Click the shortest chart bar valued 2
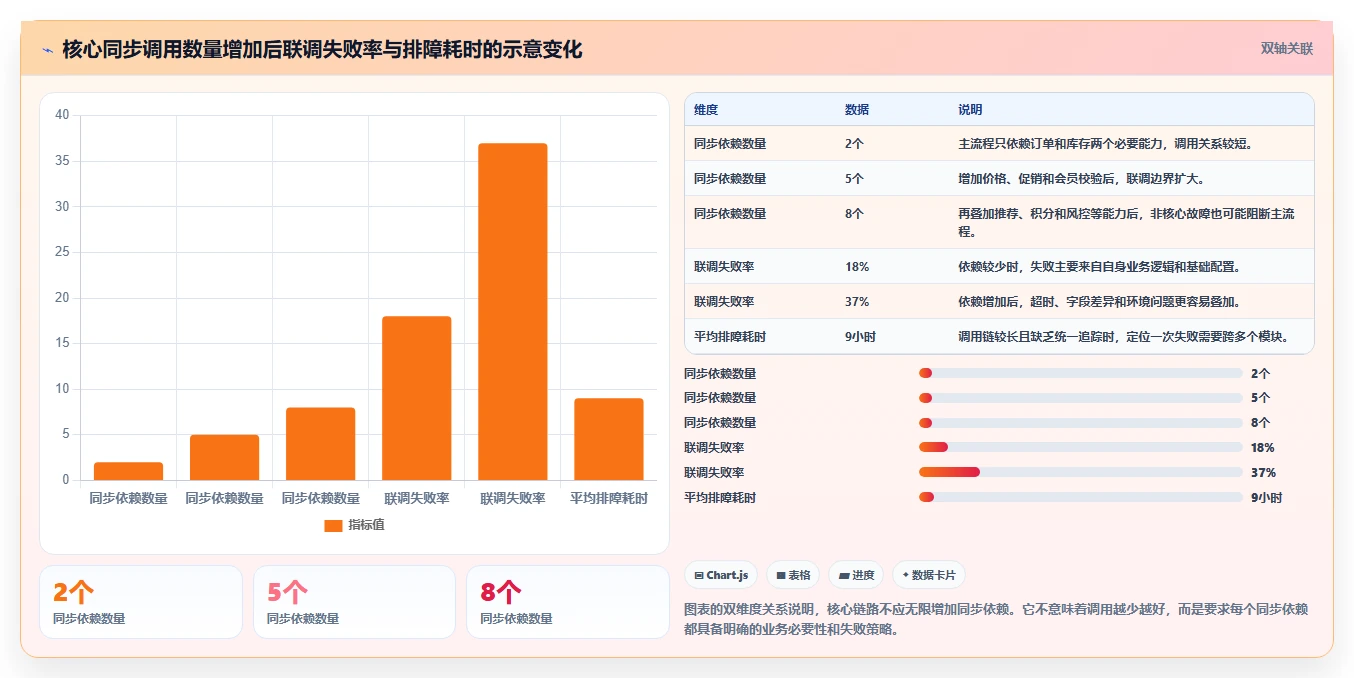Viewport: 1354px width, 678px height. point(128,471)
